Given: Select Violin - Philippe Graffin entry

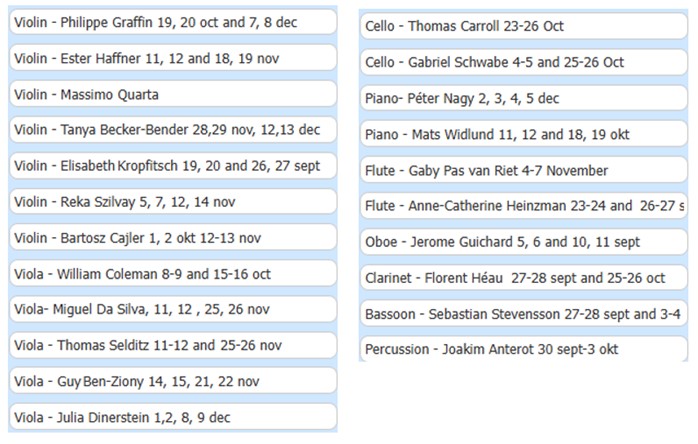Looking at the screenshot, I should point(173,22).
